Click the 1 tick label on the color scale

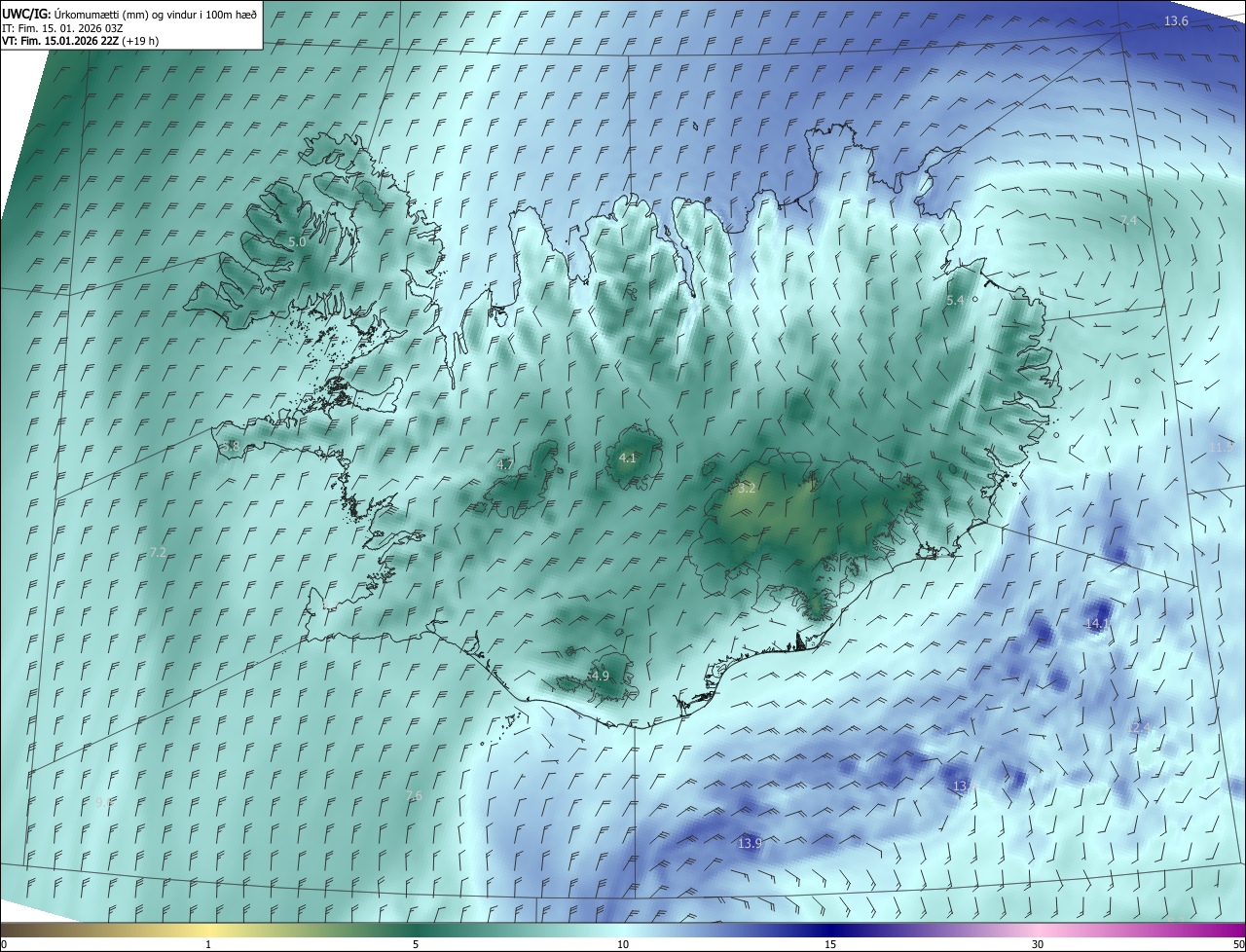tap(208, 944)
